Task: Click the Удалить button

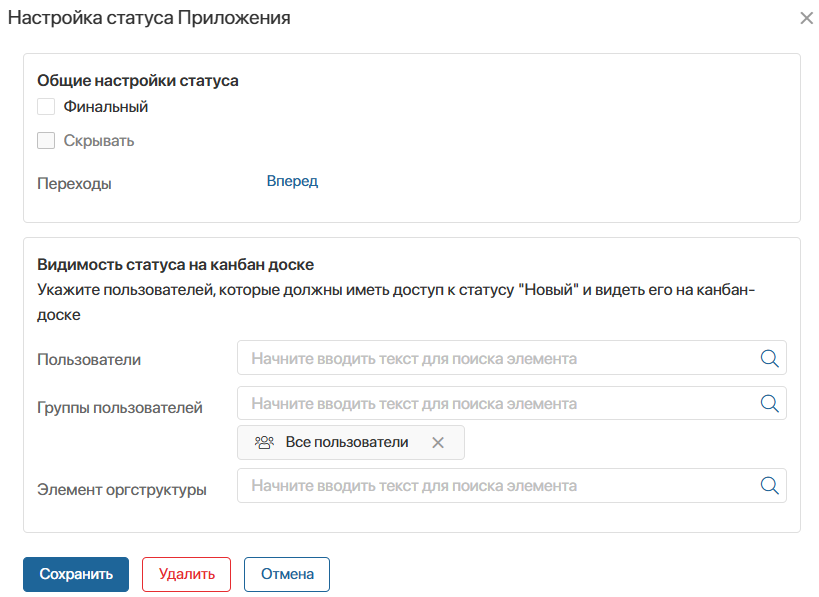Action: click(x=186, y=574)
